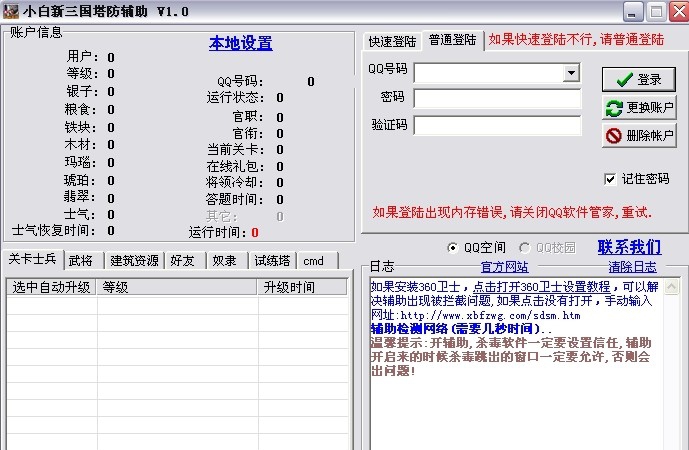The image size is (689, 450).
Task: Click the 银子 label
Action: coord(82,91)
